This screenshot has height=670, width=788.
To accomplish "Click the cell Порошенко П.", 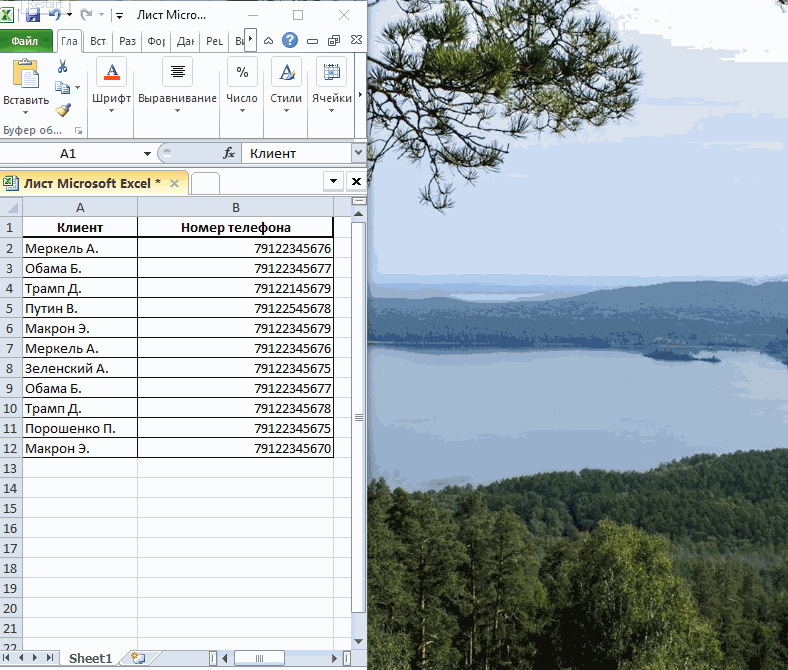I will click(x=80, y=428).
